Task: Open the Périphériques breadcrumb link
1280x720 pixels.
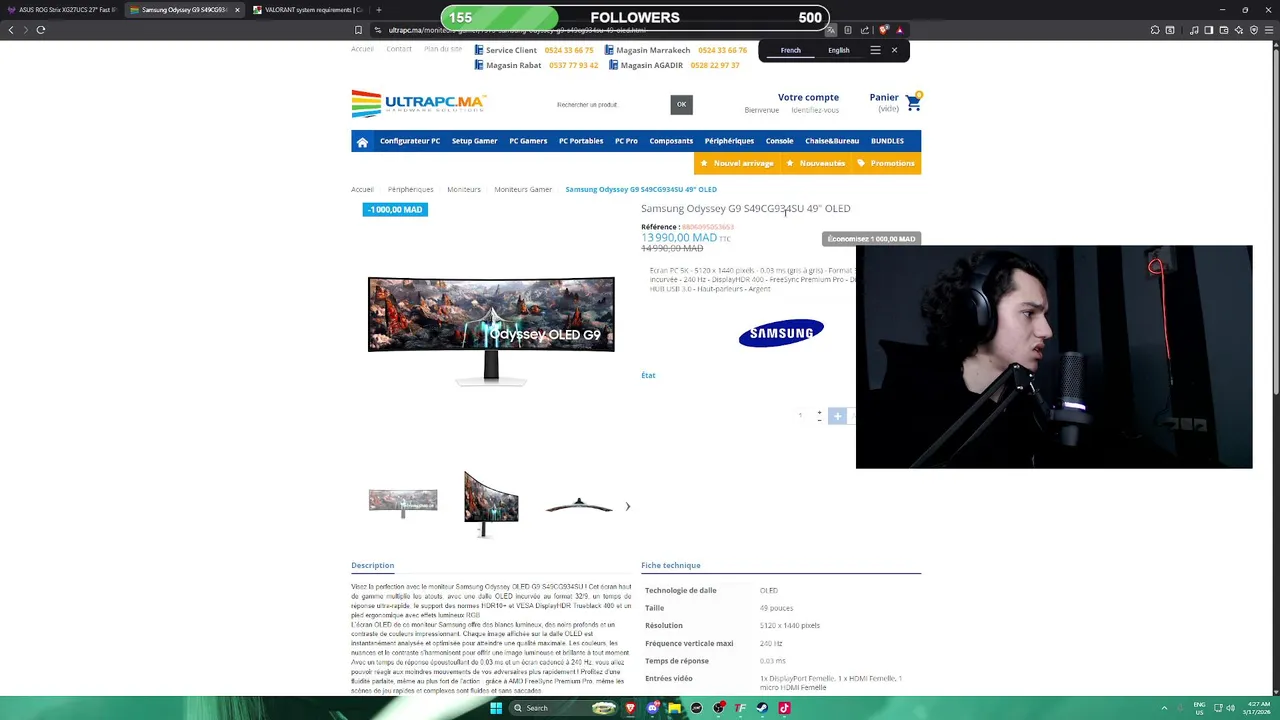Action: coord(410,189)
